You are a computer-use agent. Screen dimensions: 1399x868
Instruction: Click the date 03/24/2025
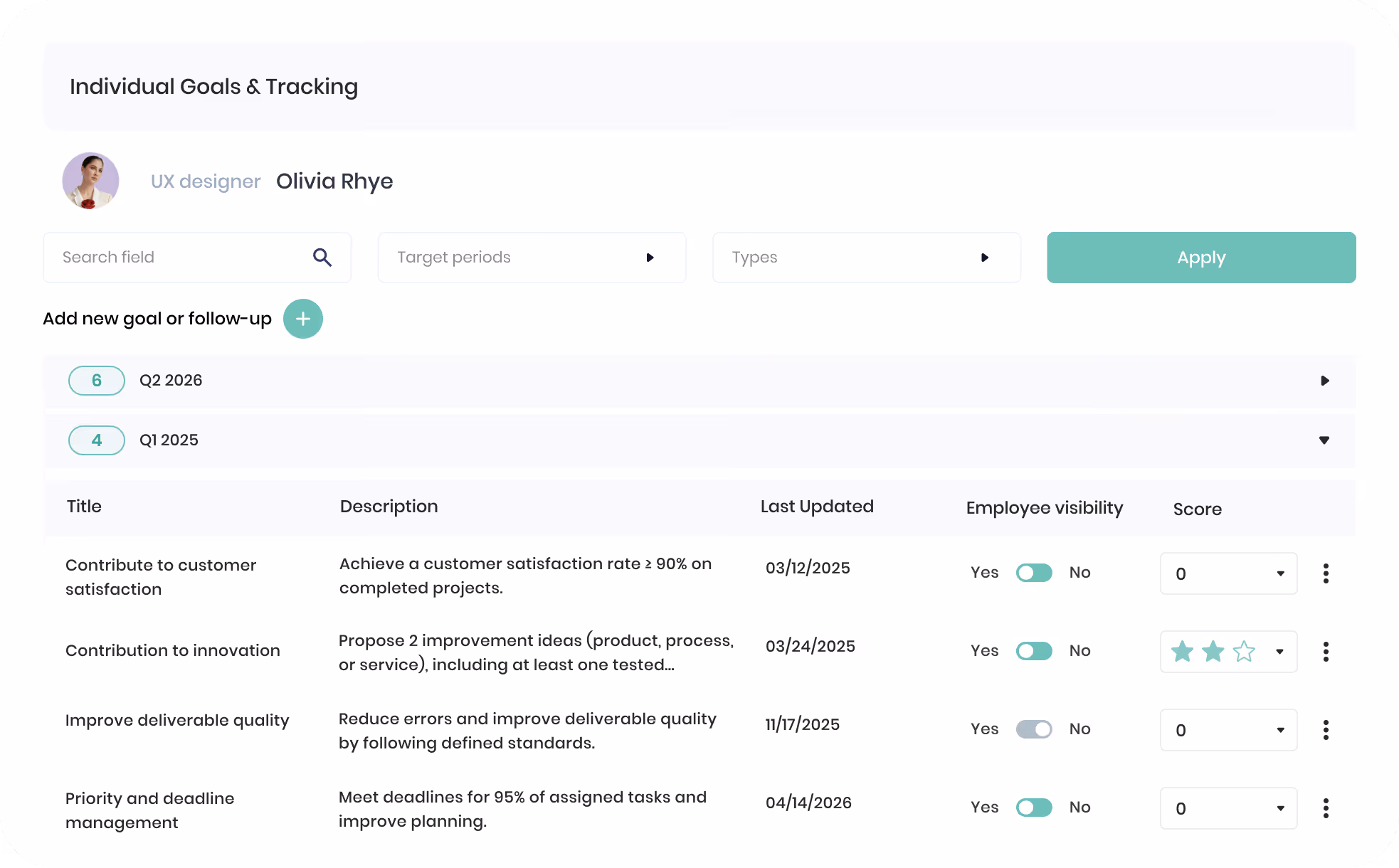tap(811, 646)
